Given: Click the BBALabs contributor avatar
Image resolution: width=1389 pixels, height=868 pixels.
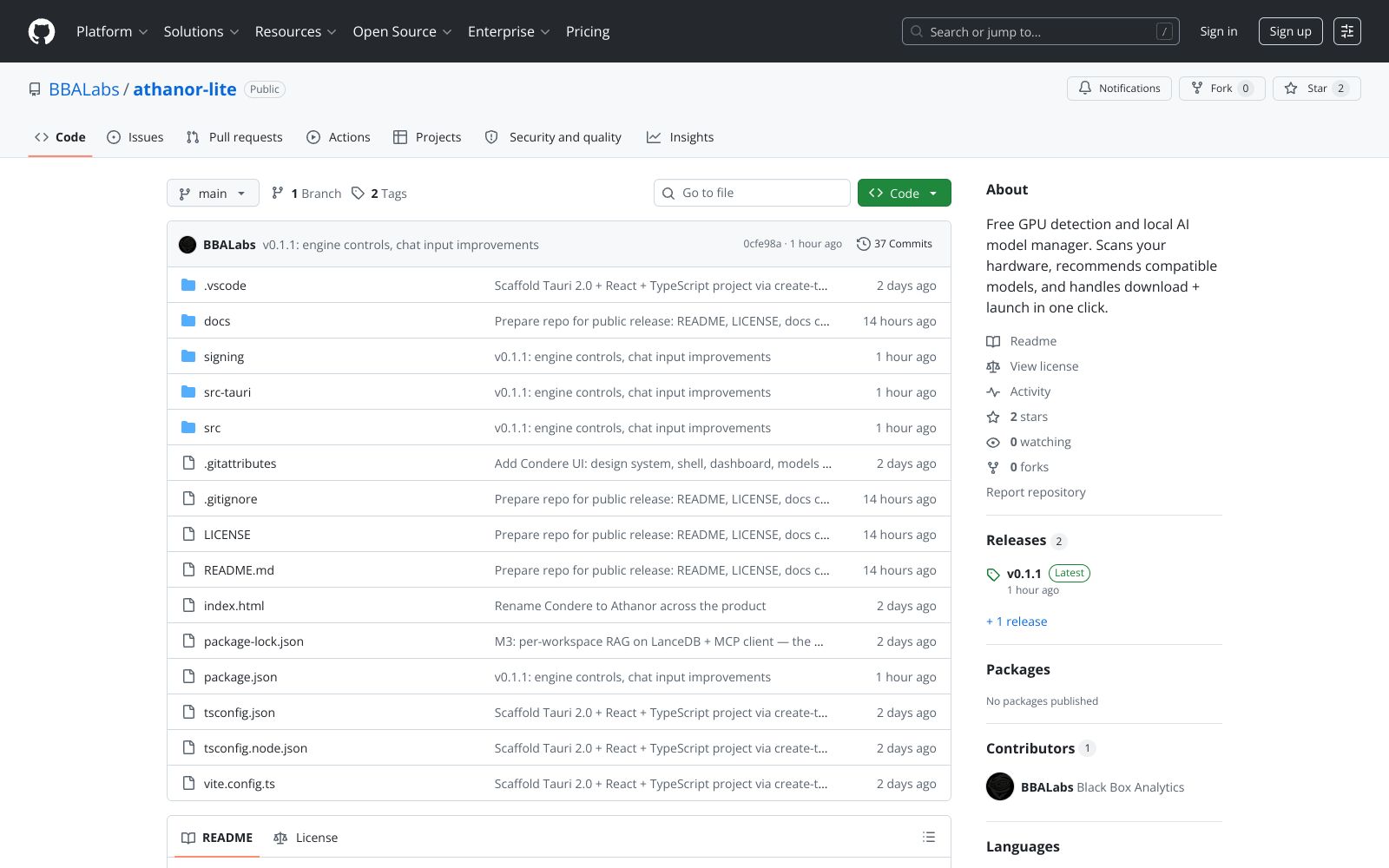Looking at the screenshot, I should (1000, 786).
